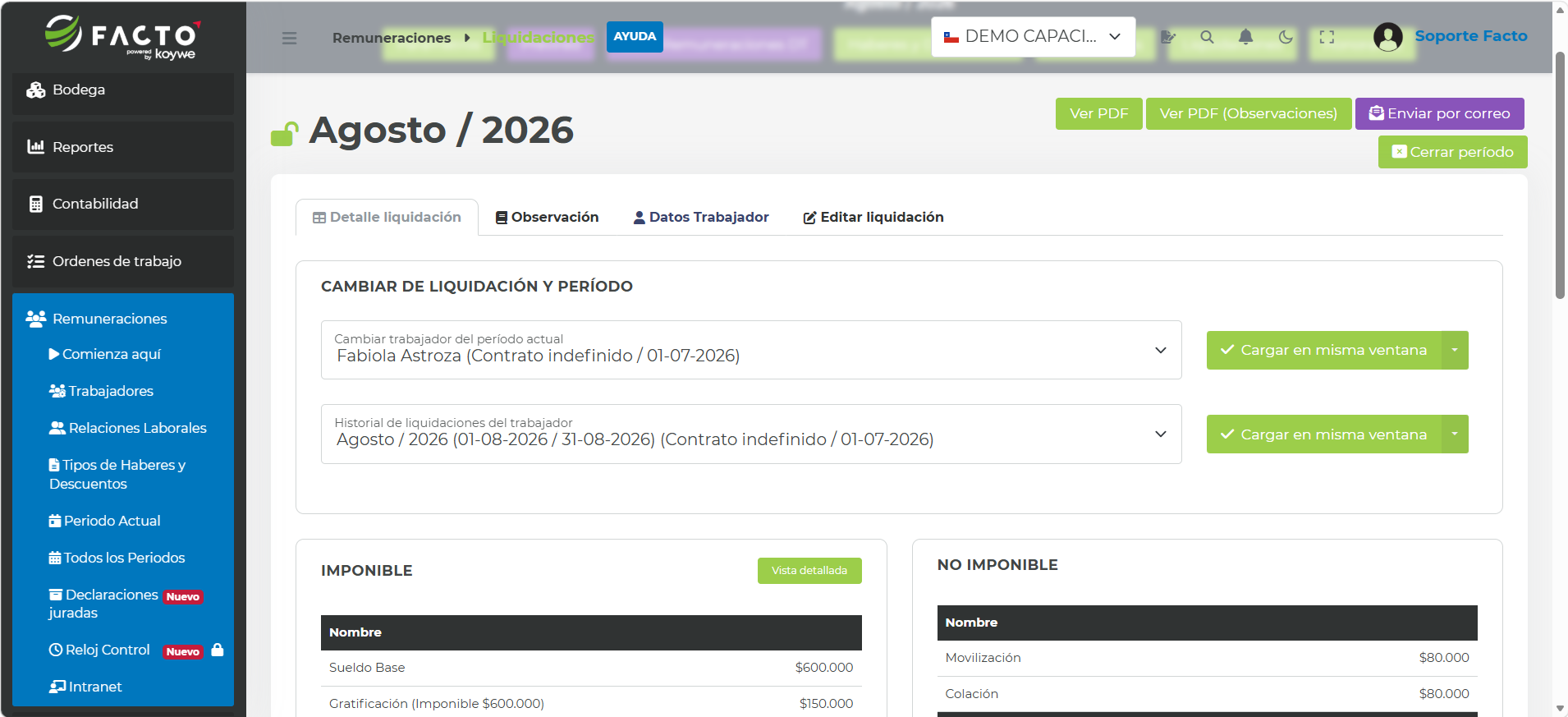The image size is (1568, 717).
Task: Enter fullscreen with the expand icon
Action: (x=1327, y=37)
